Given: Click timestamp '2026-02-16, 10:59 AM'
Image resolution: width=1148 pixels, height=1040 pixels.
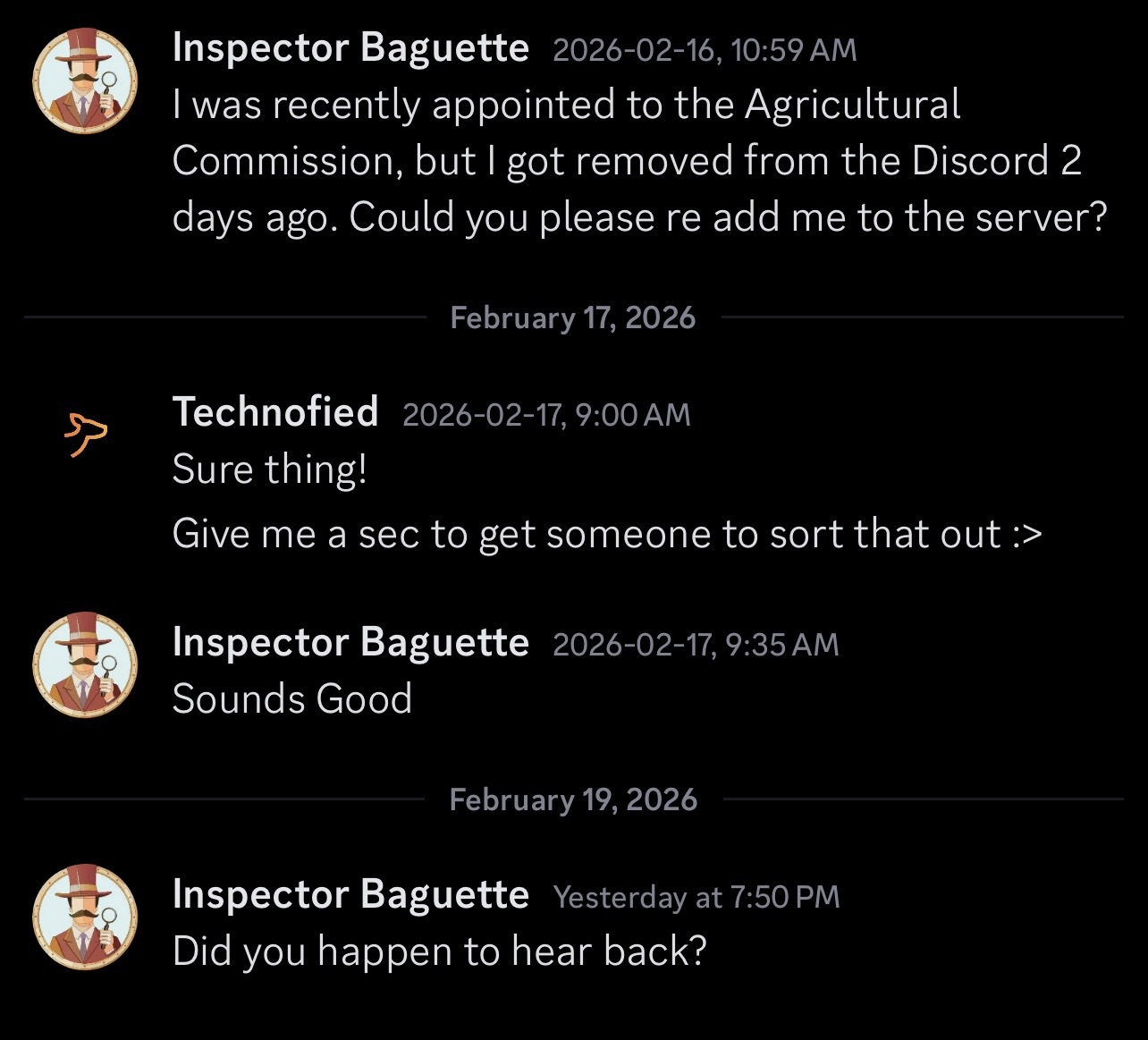Looking at the screenshot, I should click(705, 51).
